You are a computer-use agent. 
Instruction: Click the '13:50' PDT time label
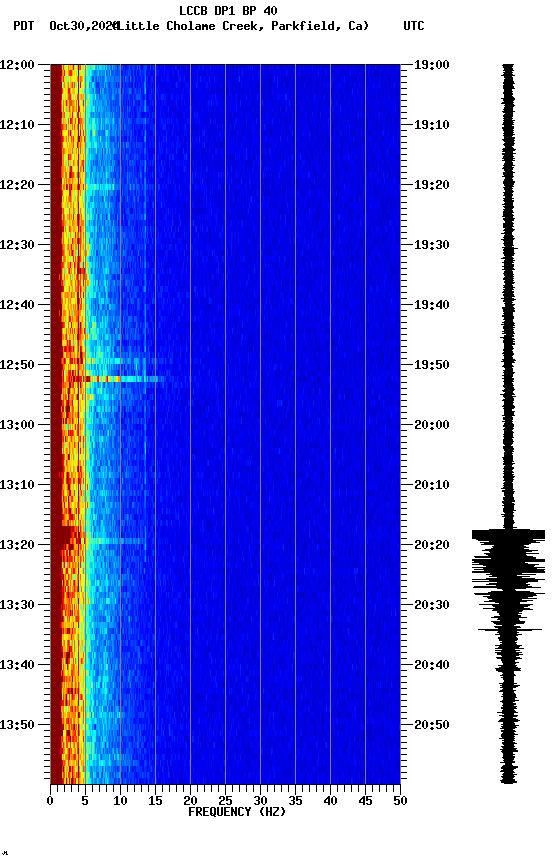click(x=17, y=726)
